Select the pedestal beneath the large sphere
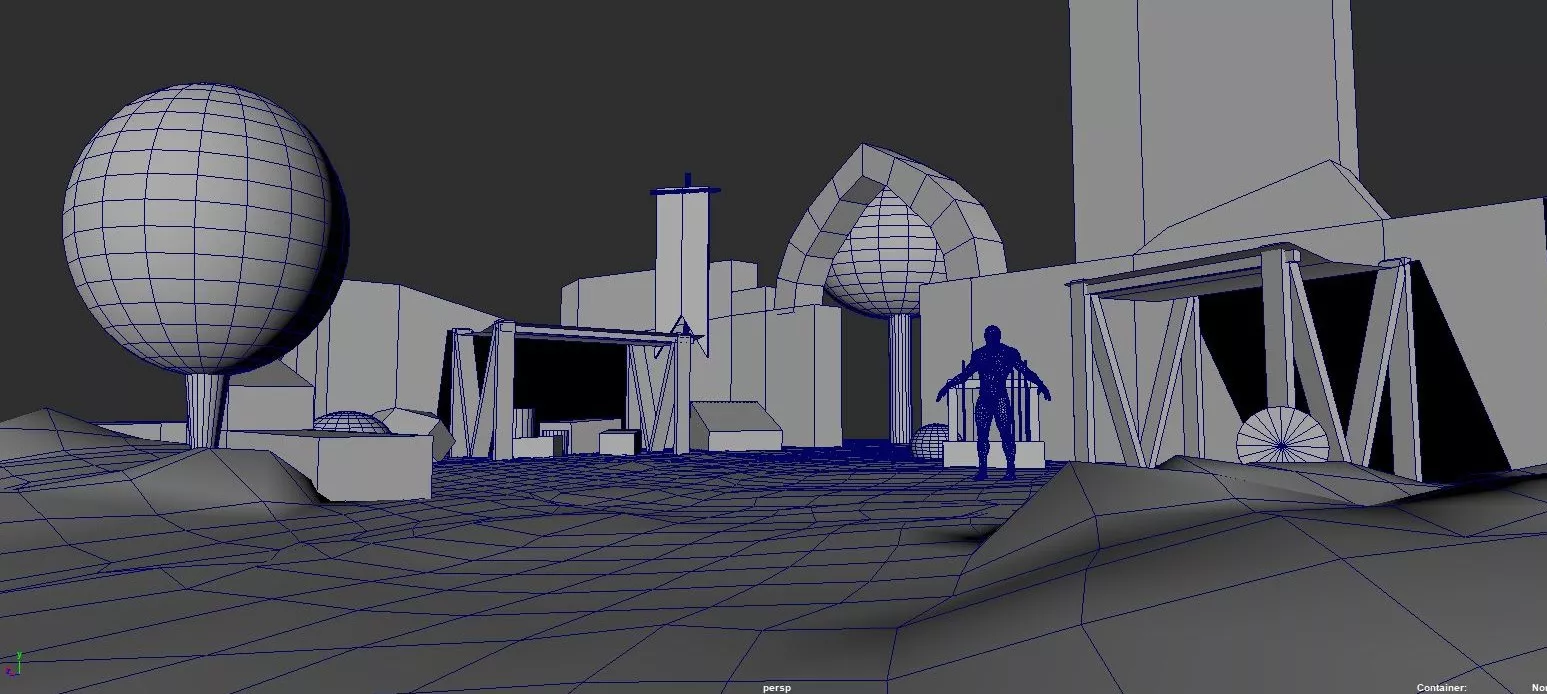1547x694 pixels. (x=207, y=408)
